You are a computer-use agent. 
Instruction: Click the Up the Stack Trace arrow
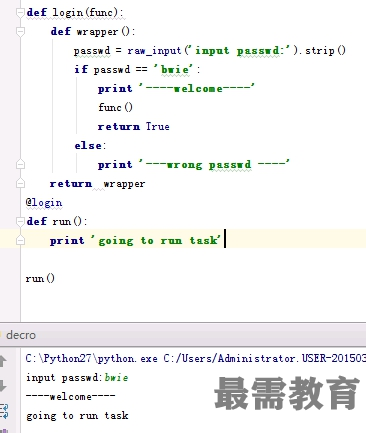click(3, 362)
